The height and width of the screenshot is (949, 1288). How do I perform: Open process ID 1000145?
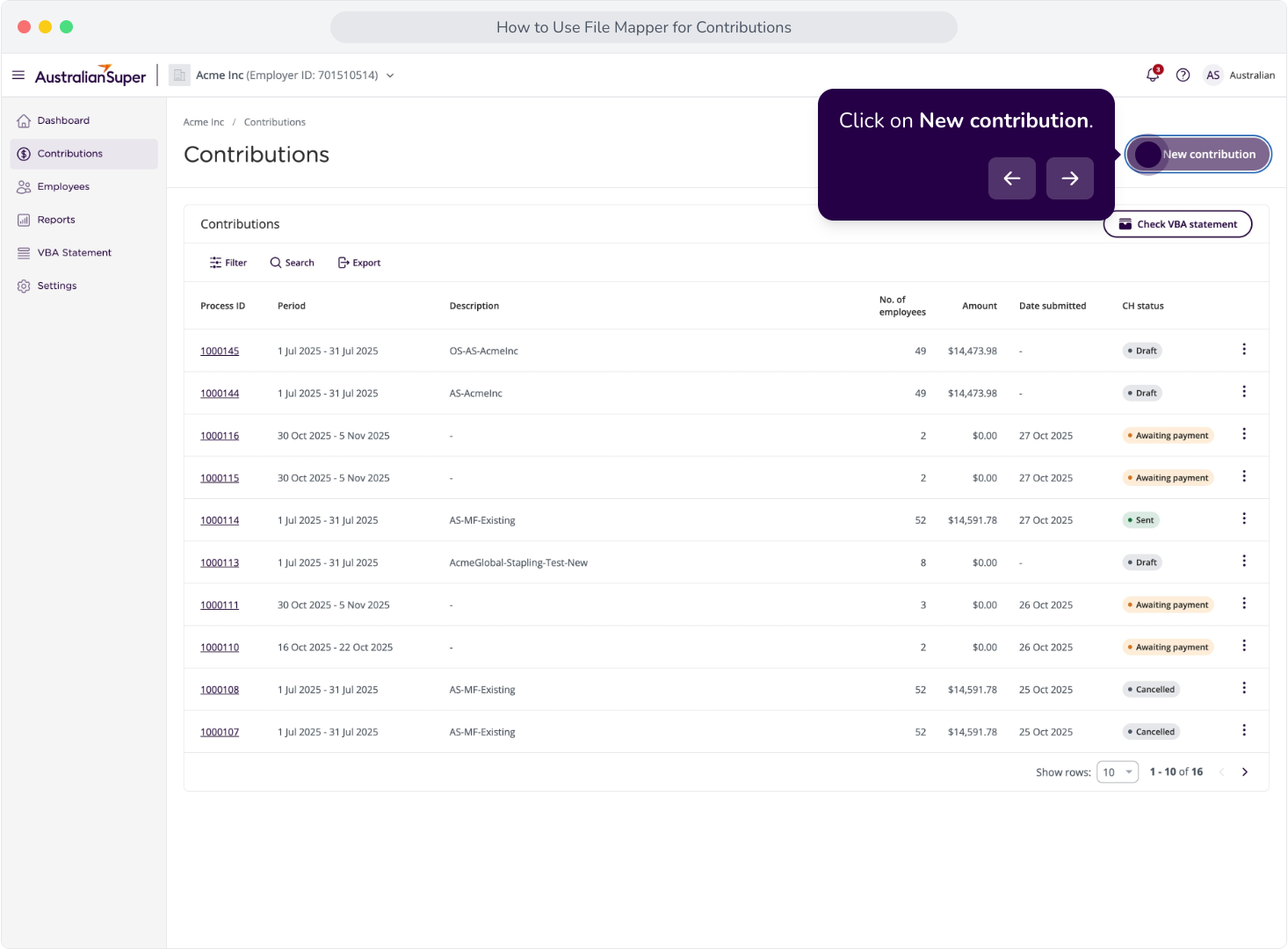(220, 351)
